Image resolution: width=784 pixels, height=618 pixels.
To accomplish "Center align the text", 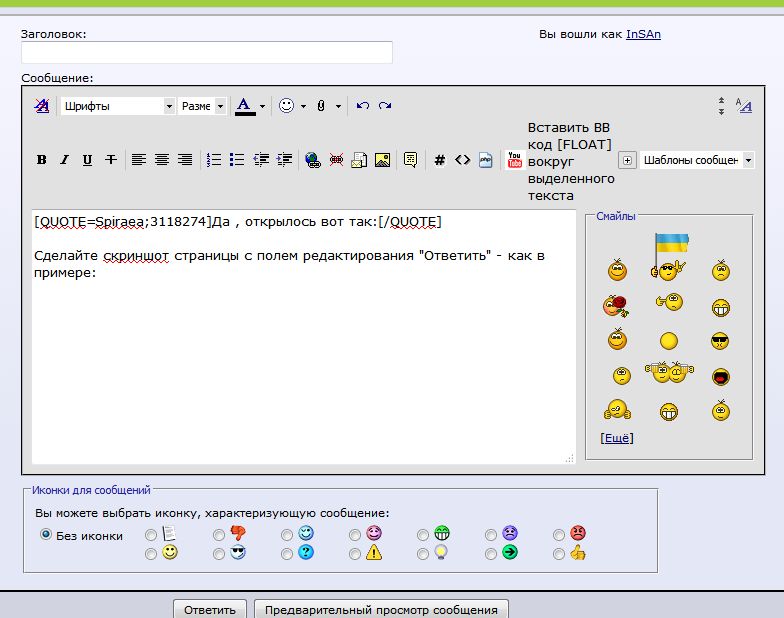I will (x=162, y=160).
